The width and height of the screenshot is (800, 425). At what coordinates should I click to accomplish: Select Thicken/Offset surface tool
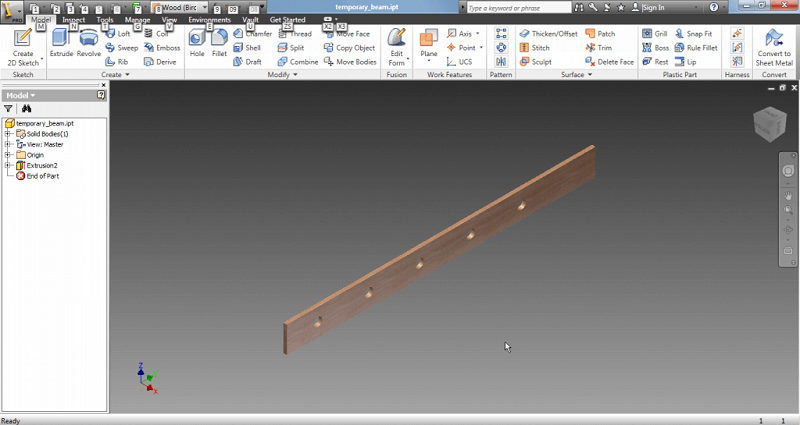[x=548, y=34]
